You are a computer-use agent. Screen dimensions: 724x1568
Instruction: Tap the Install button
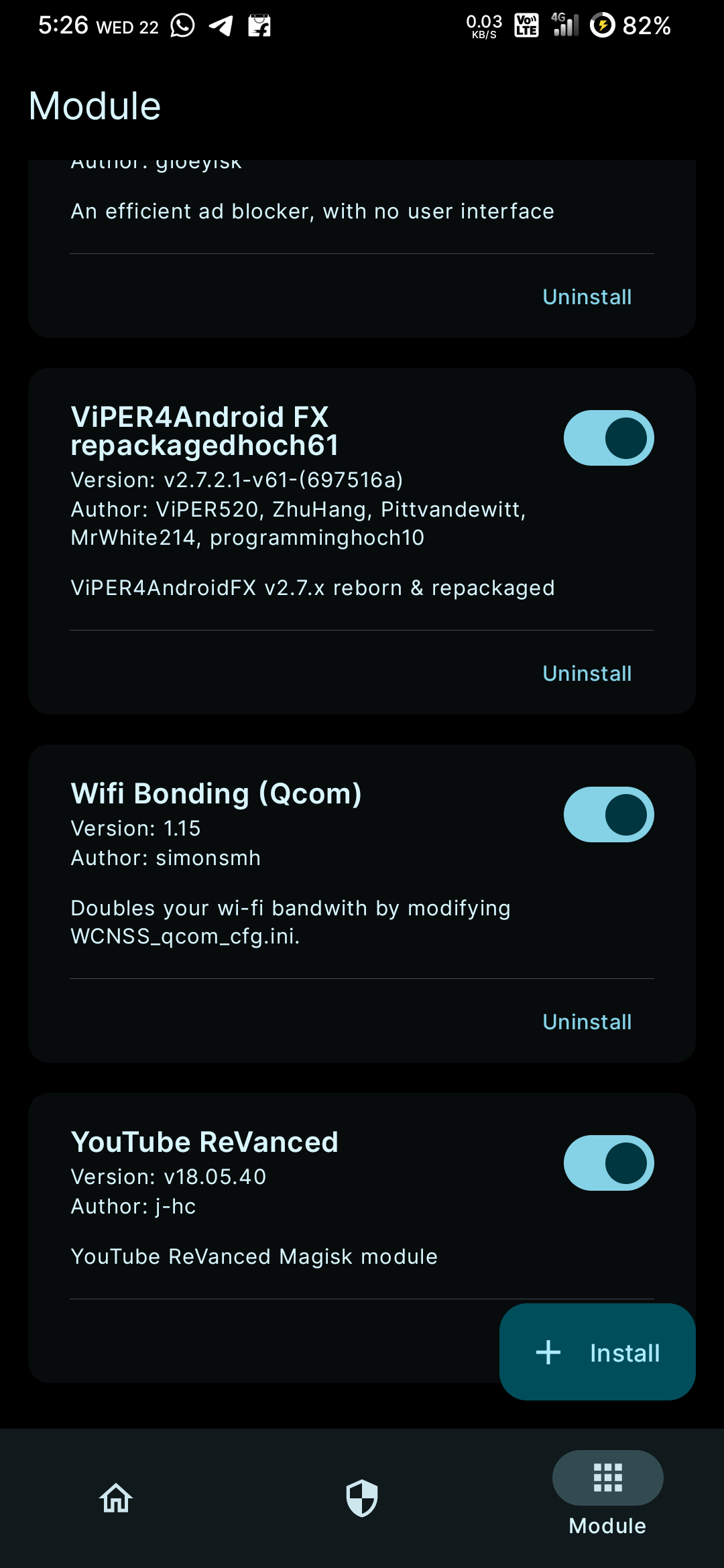coord(597,1352)
